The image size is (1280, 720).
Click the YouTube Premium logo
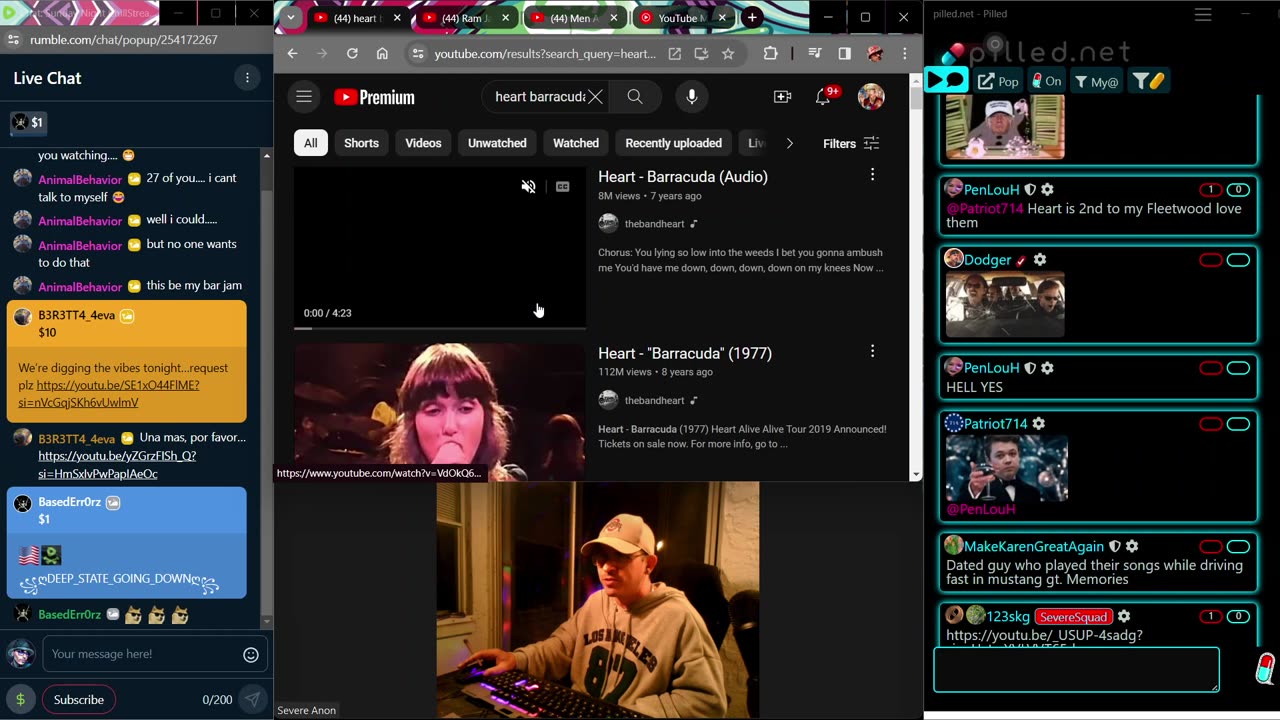[x=374, y=97]
